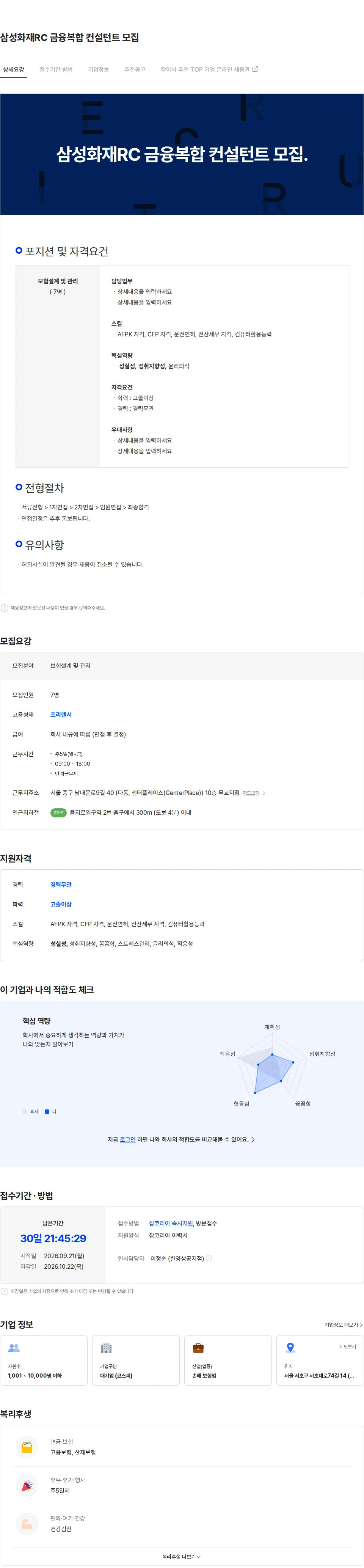Click the employee count people icon

pos(14,1348)
